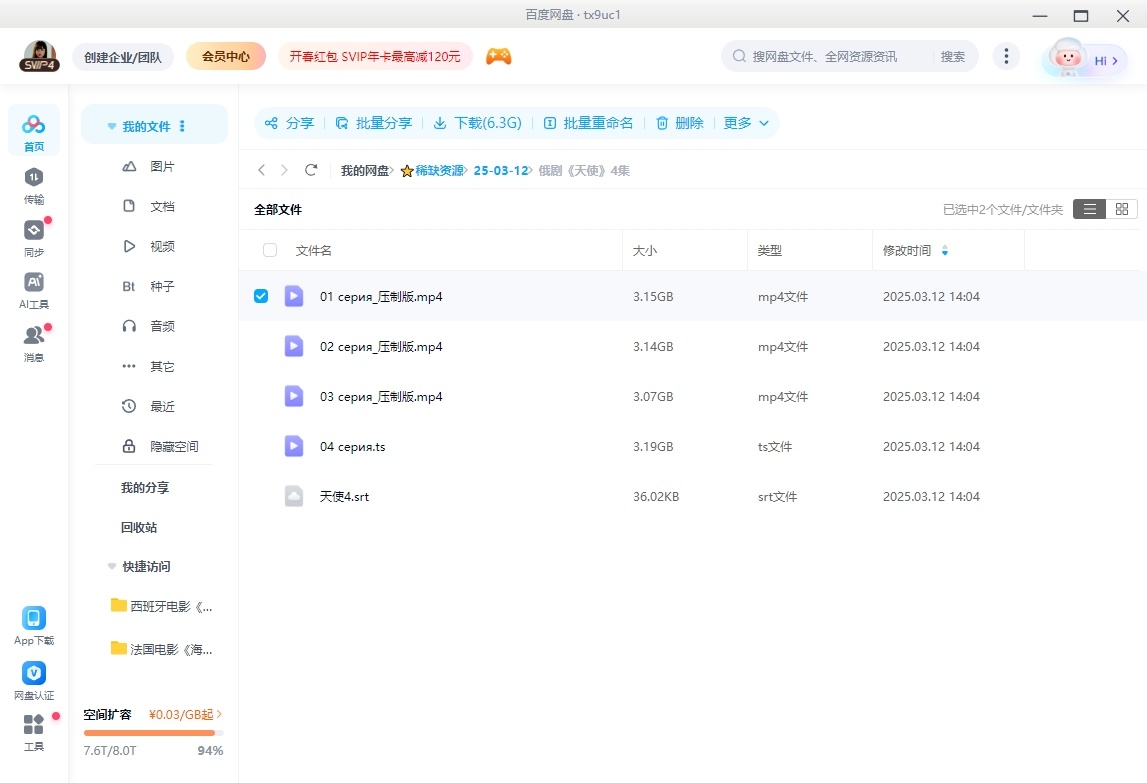Check the 天使4.srt file checkbox
The image size is (1147, 783).
pos(261,496)
